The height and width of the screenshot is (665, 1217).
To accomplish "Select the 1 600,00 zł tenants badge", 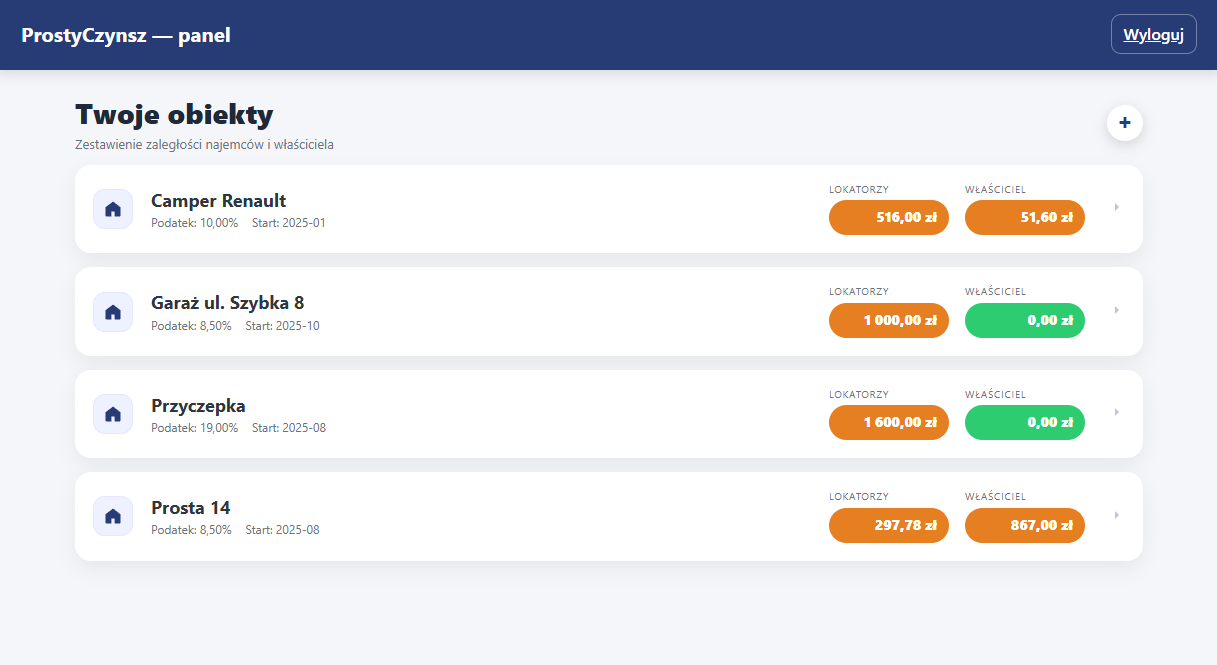I will pyautogui.click(x=888, y=422).
